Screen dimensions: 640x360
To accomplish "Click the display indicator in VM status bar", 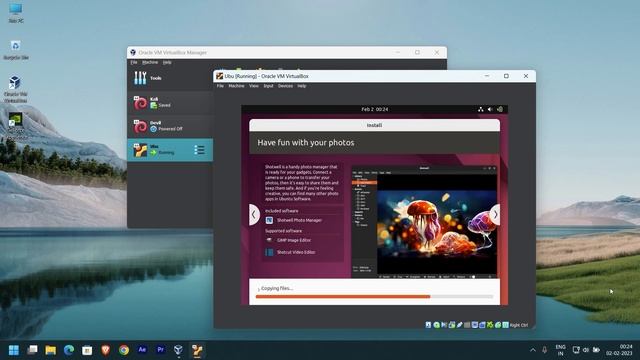I will pos(475,325).
